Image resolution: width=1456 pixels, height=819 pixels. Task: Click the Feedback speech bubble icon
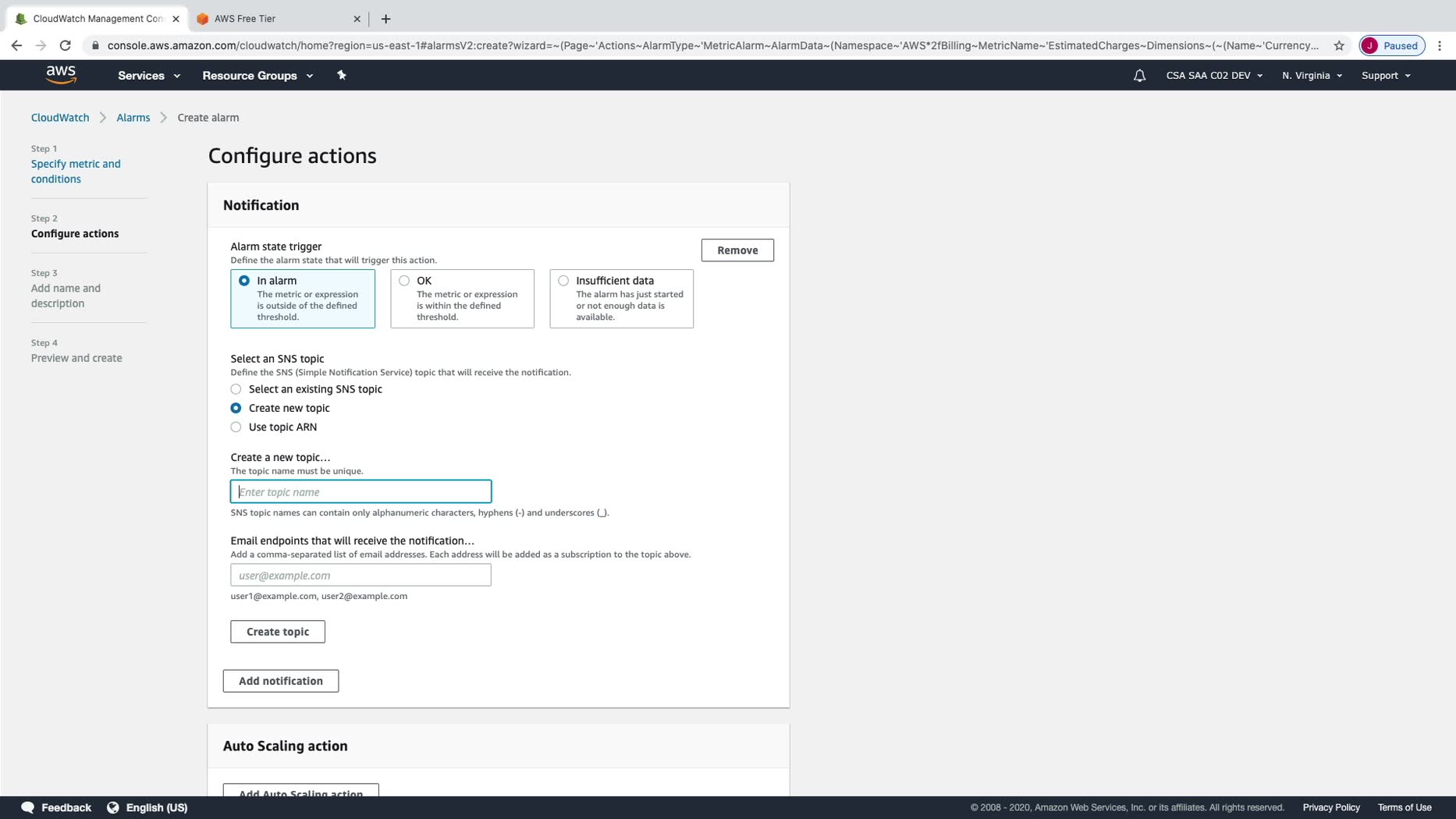[x=27, y=807]
